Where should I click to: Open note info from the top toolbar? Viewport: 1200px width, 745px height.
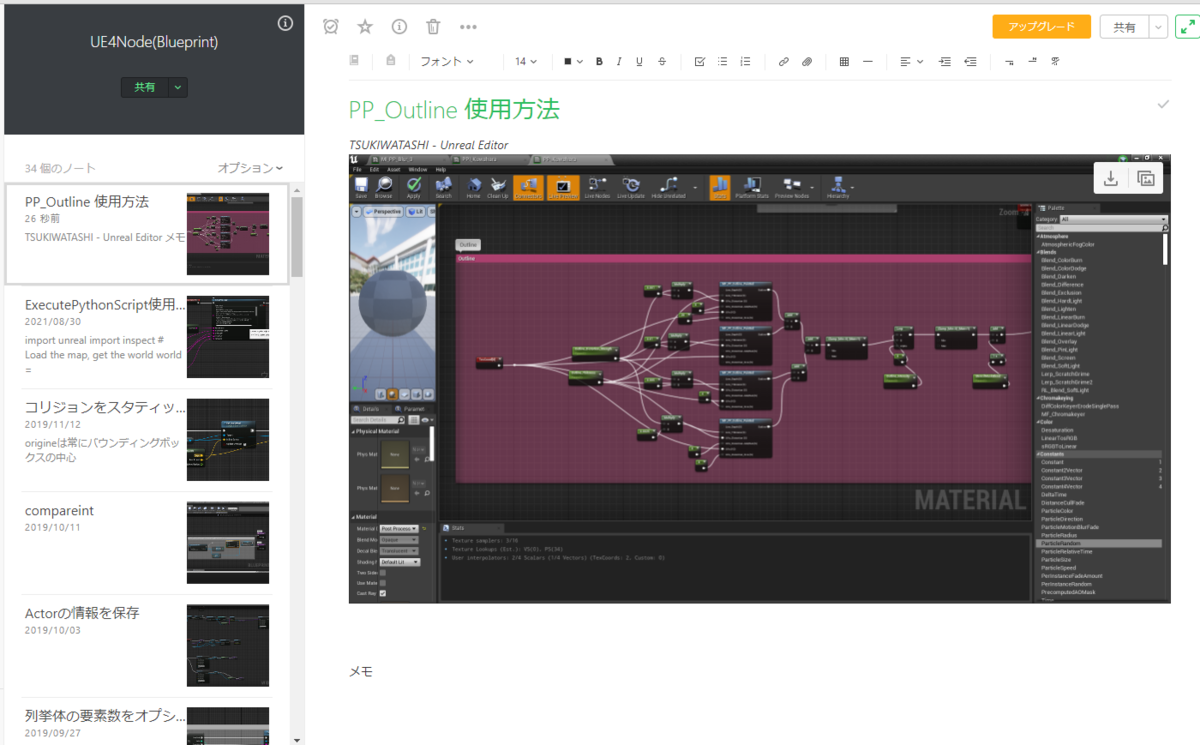tap(399, 27)
